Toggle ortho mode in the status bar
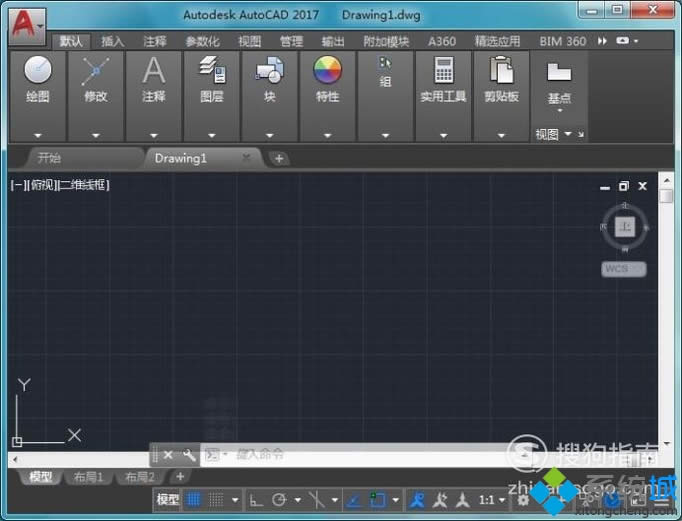Viewport: 682px width, 521px height. pyautogui.click(x=256, y=500)
